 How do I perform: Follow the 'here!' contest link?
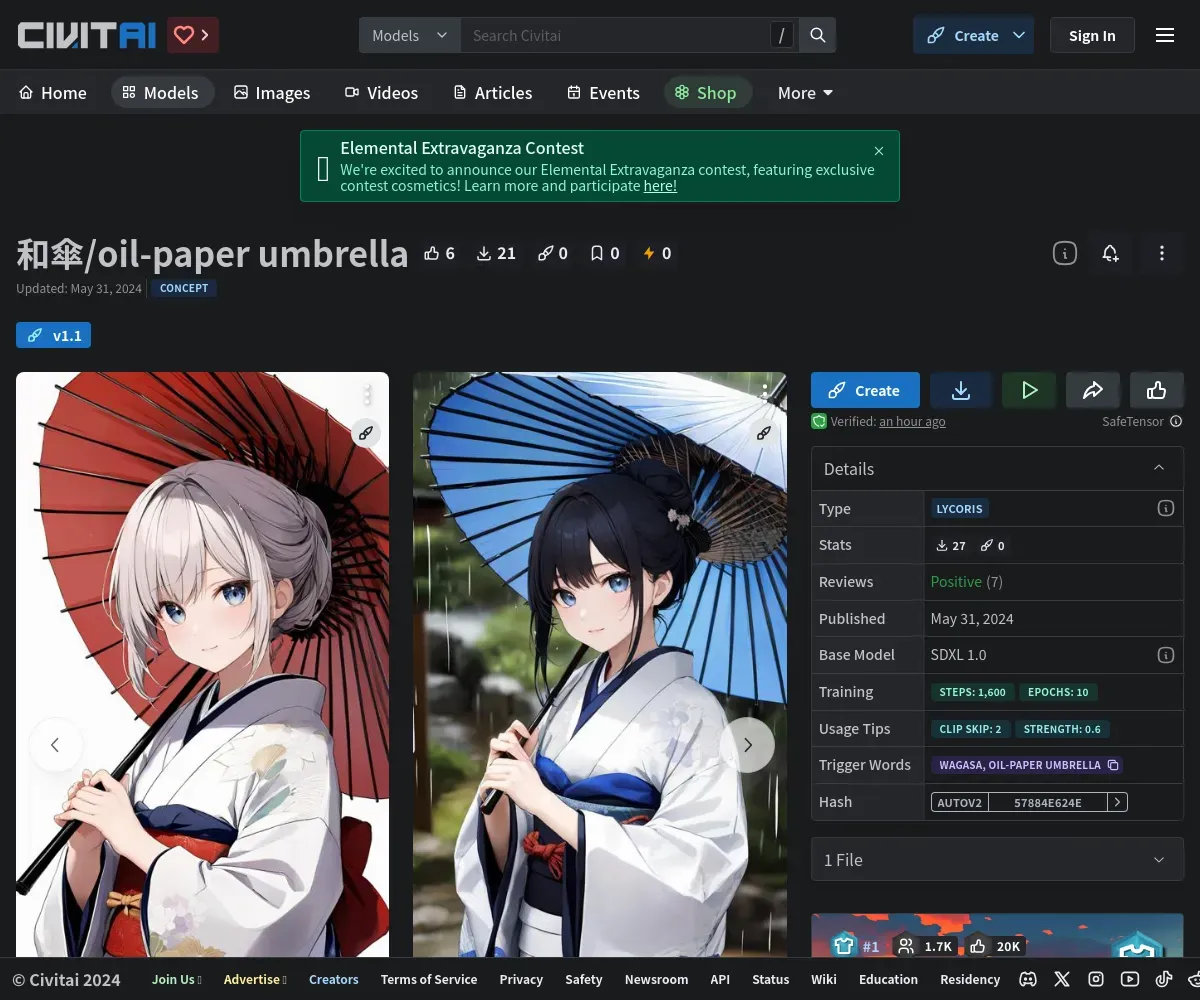tap(660, 186)
